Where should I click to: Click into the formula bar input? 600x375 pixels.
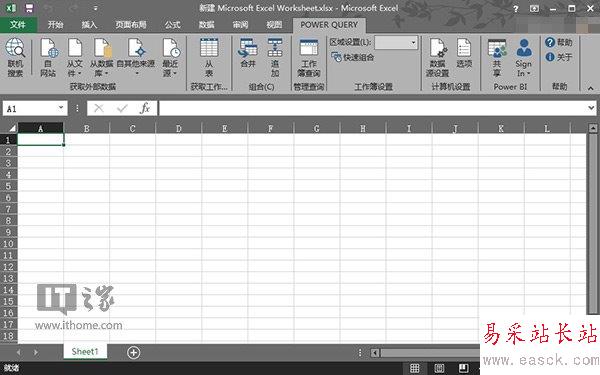point(373,109)
